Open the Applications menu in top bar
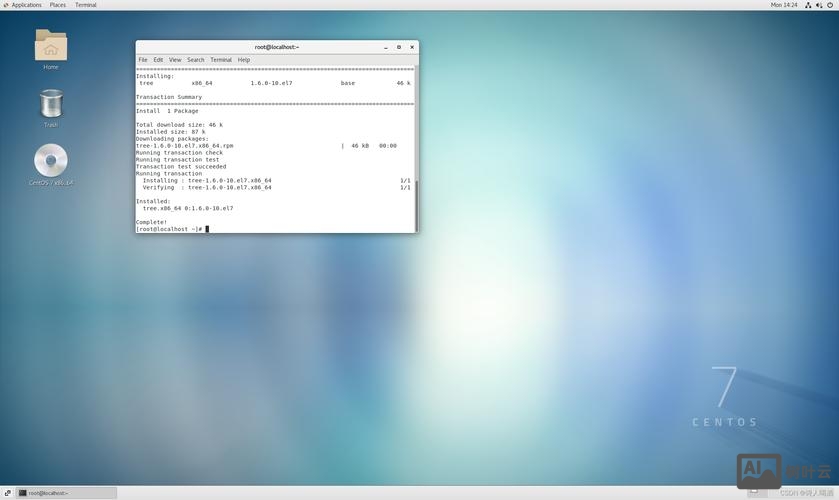839x500 pixels. (26, 5)
